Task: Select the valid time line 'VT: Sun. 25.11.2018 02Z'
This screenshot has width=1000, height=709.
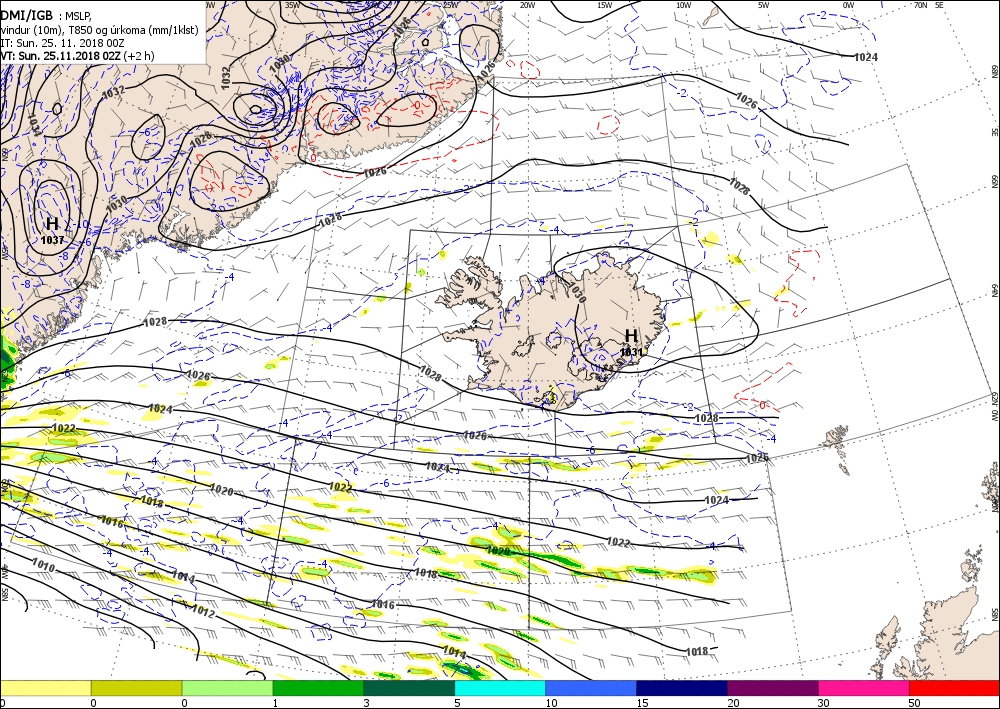Action: coord(77,56)
